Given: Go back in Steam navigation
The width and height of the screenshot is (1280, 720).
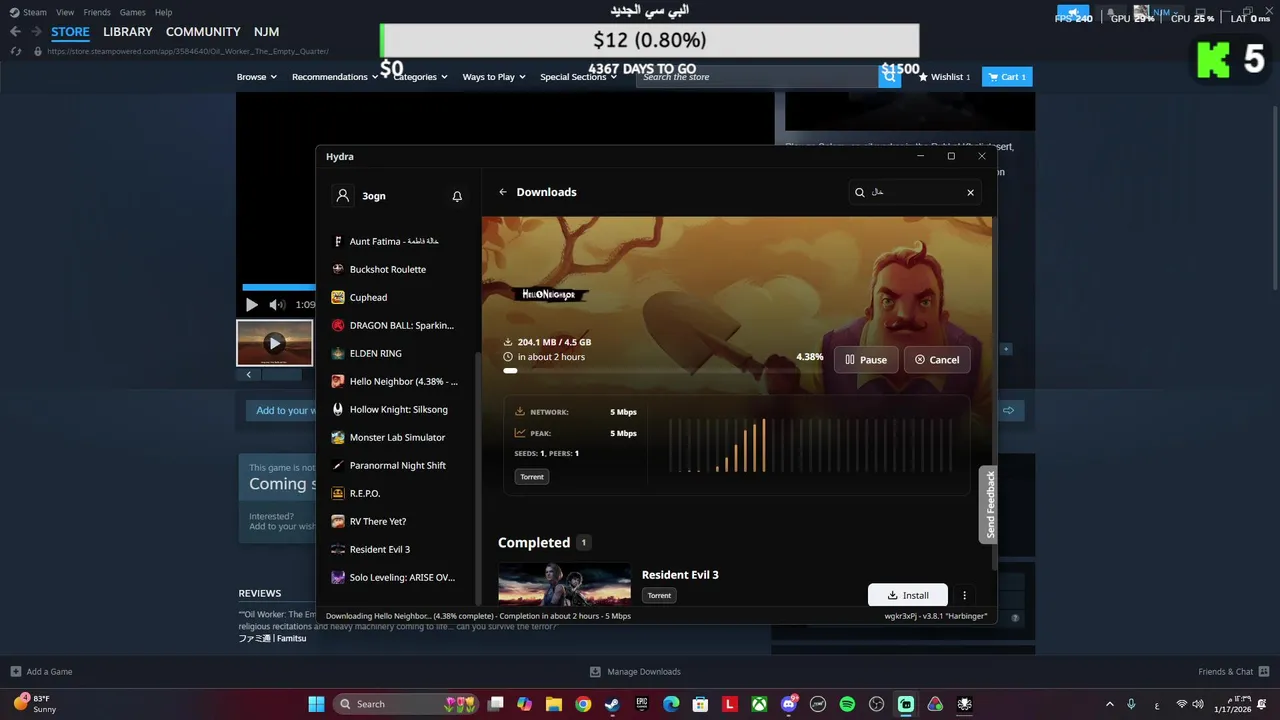Looking at the screenshot, I should pos(15,32).
